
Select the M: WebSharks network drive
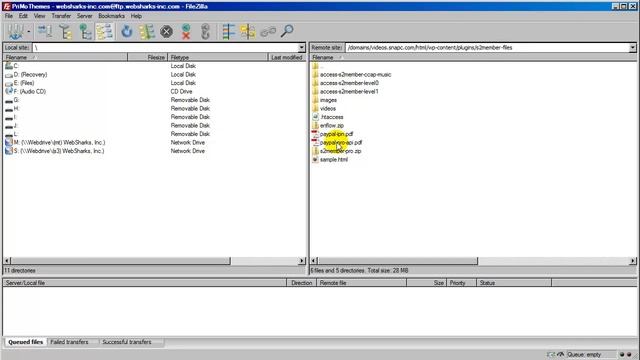pyautogui.click(x=56, y=142)
